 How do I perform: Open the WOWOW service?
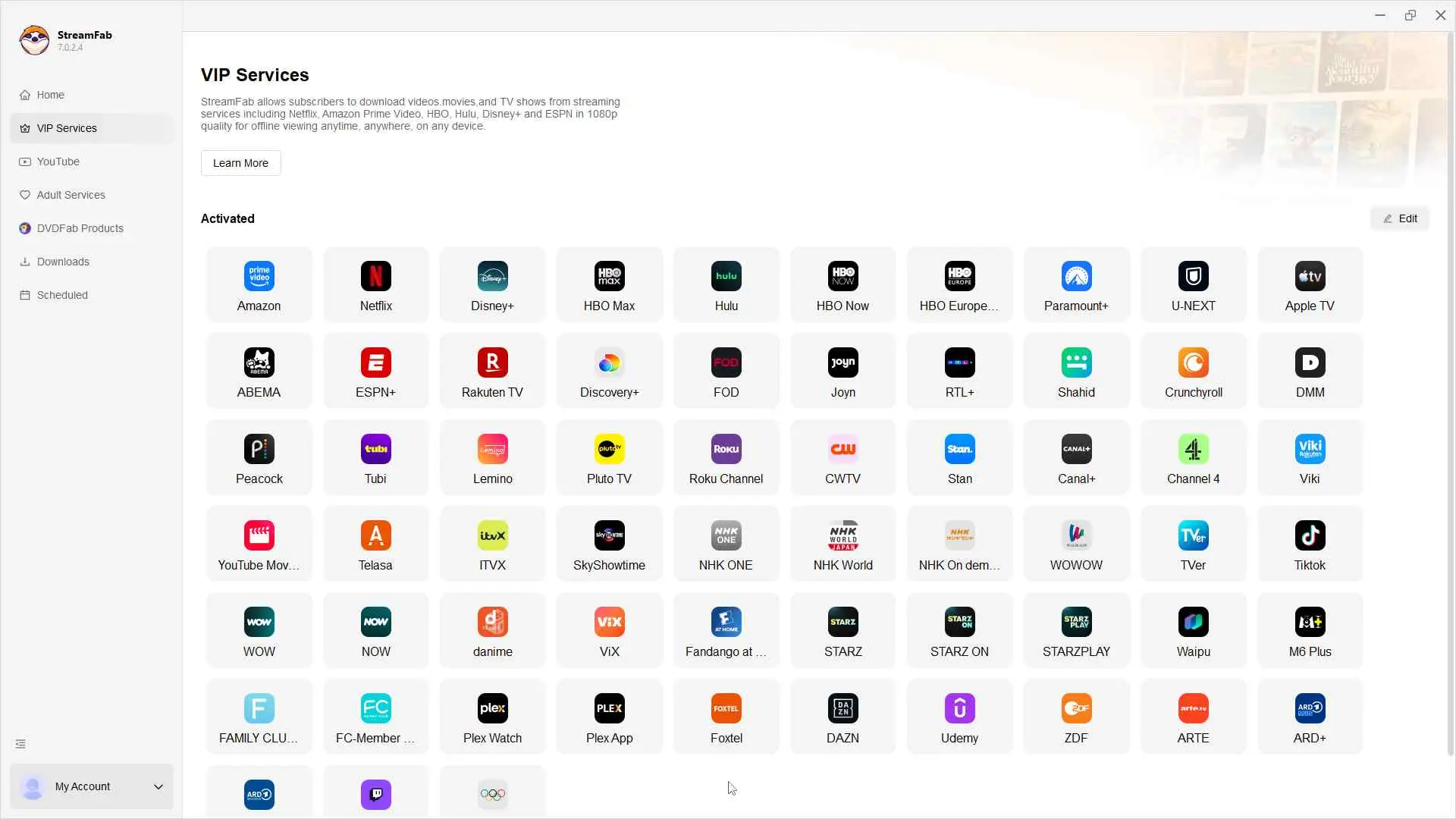point(1076,544)
